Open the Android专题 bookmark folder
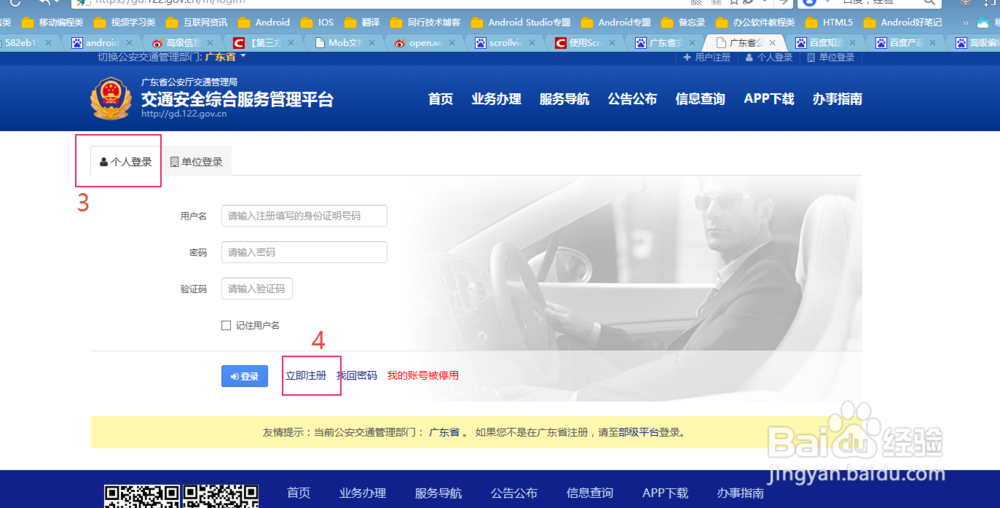Image resolution: width=1000 pixels, height=508 pixels. 616,22
